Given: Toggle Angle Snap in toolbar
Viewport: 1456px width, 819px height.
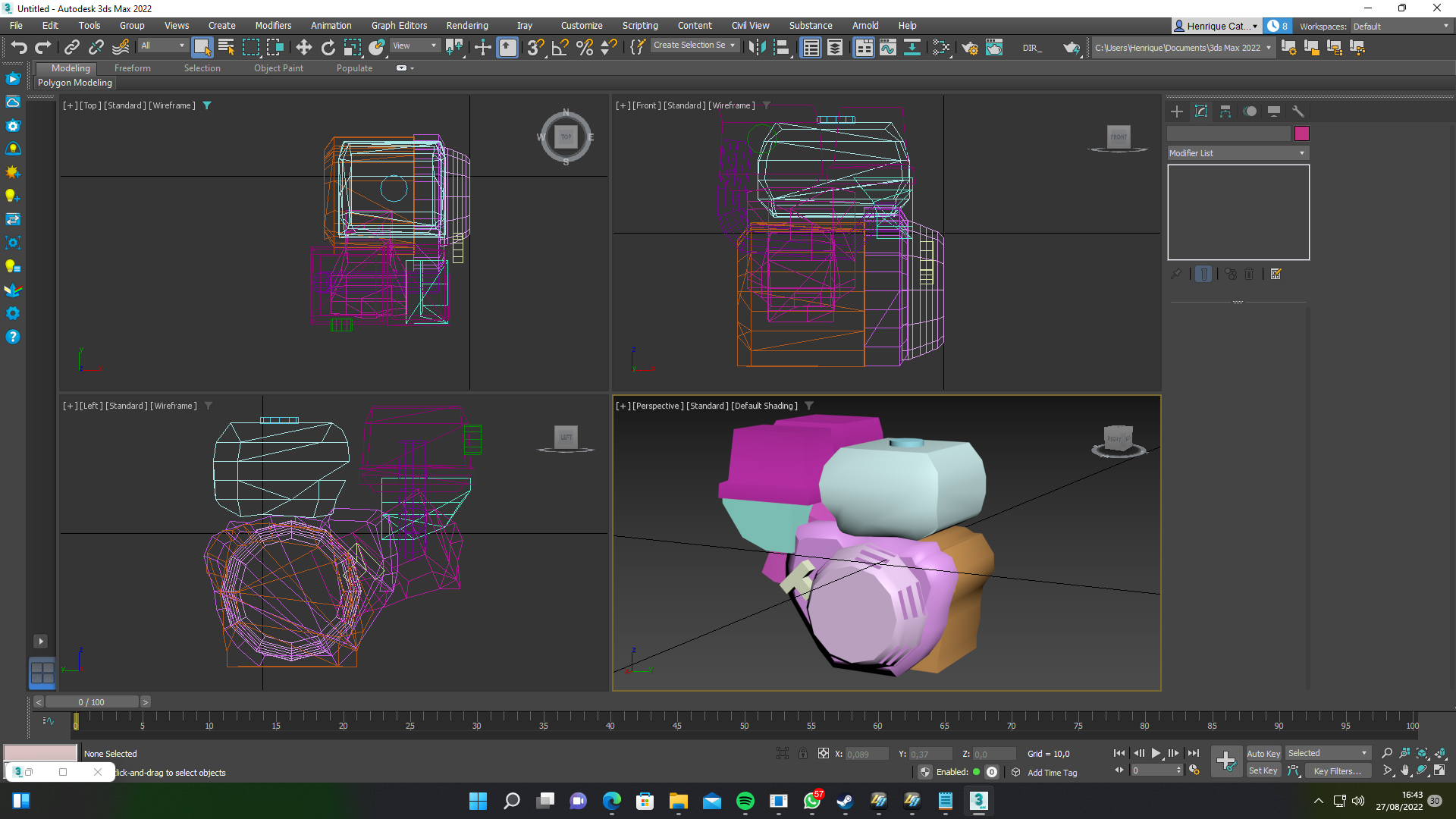Looking at the screenshot, I should click(560, 47).
